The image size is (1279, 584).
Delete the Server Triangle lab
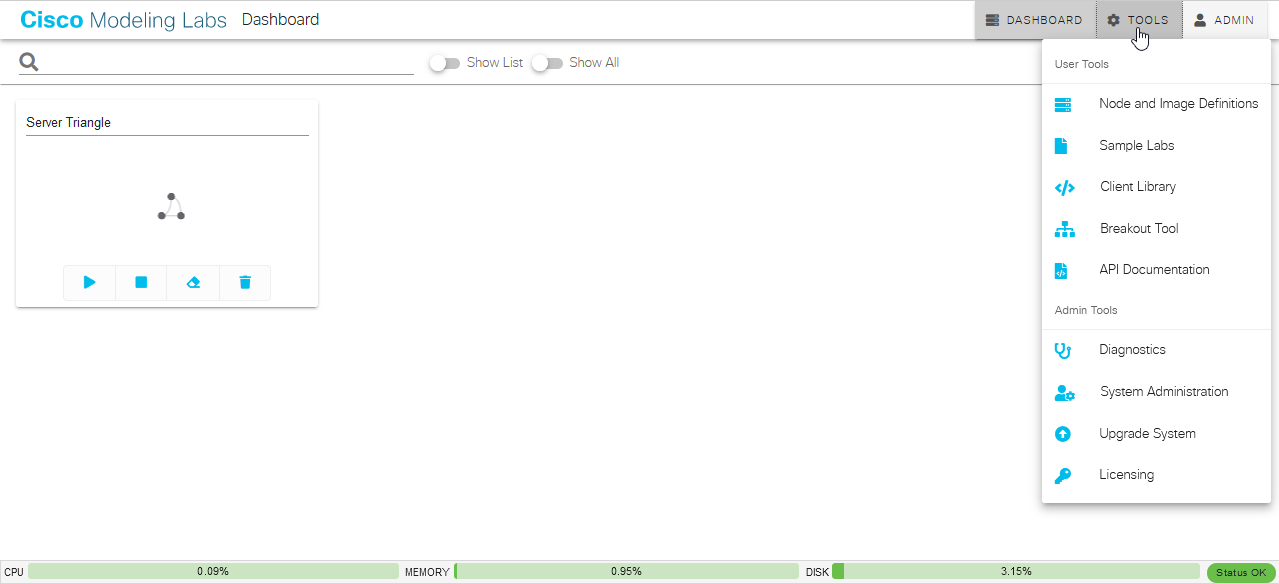[244, 282]
